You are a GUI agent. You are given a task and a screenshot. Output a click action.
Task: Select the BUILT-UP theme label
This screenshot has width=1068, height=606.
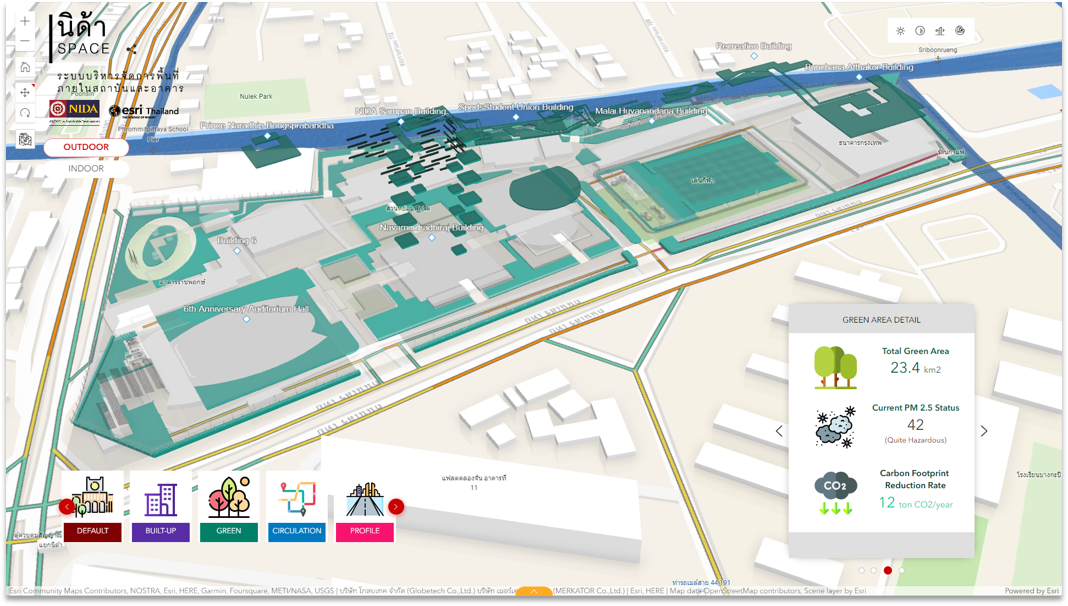[161, 531]
